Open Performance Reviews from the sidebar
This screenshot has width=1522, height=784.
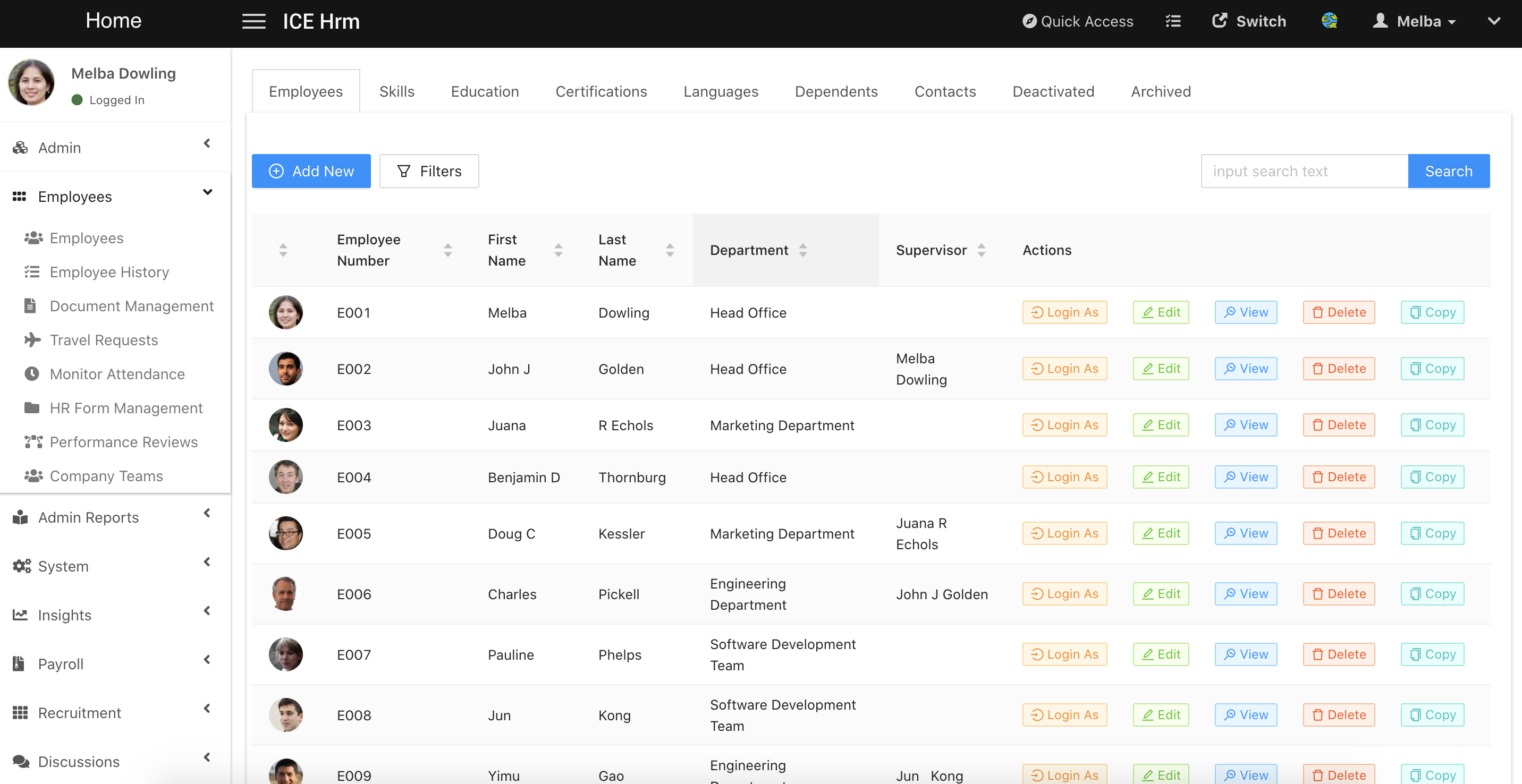(x=123, y=442)
